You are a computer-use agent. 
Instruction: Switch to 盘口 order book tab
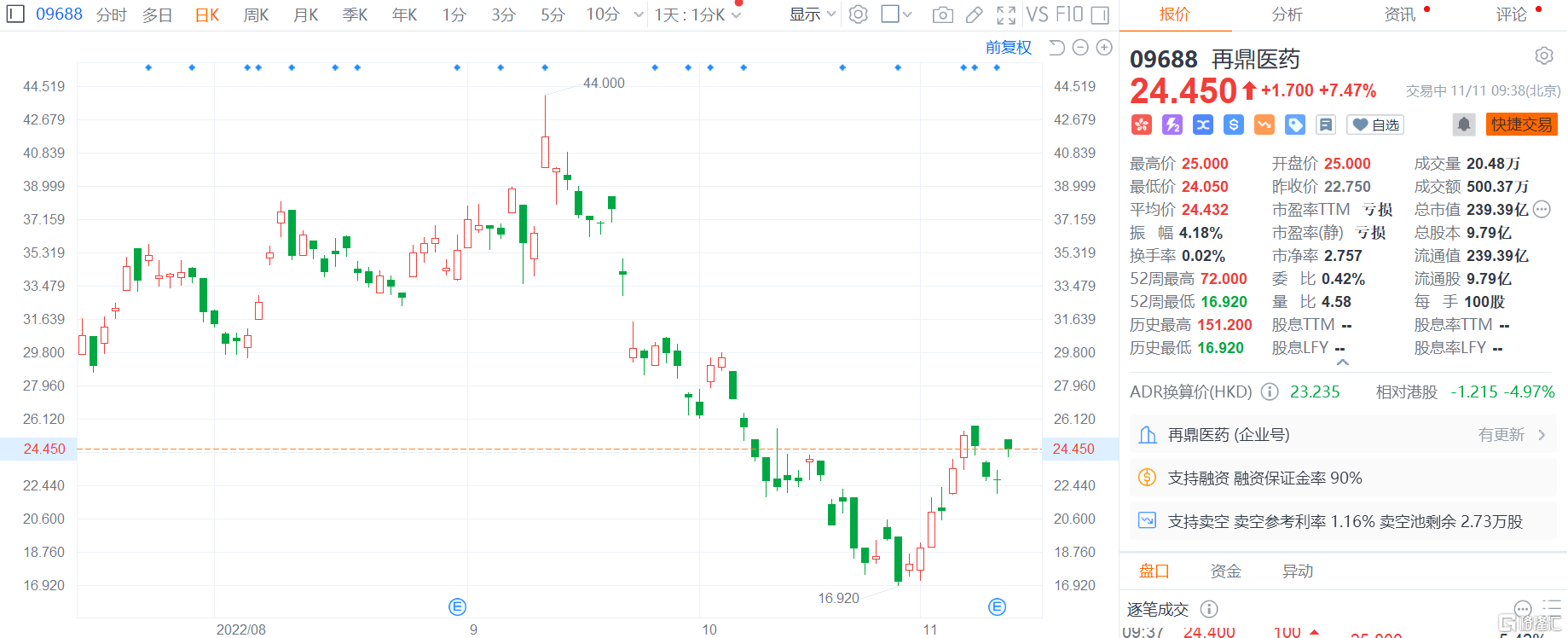pos(1154,571)
